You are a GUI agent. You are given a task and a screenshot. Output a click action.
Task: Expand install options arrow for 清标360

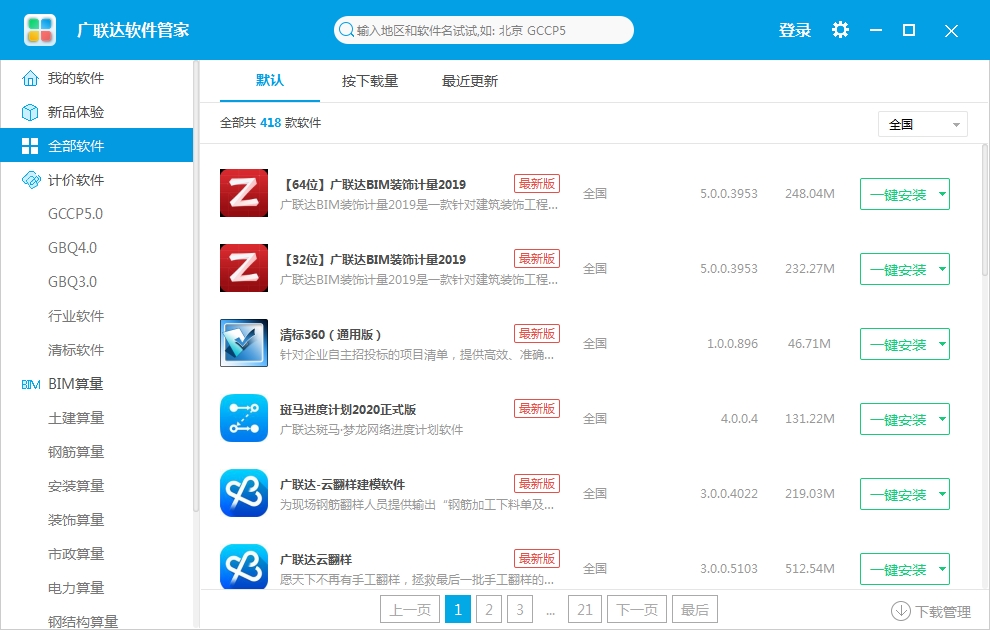[x=942, y=344]
